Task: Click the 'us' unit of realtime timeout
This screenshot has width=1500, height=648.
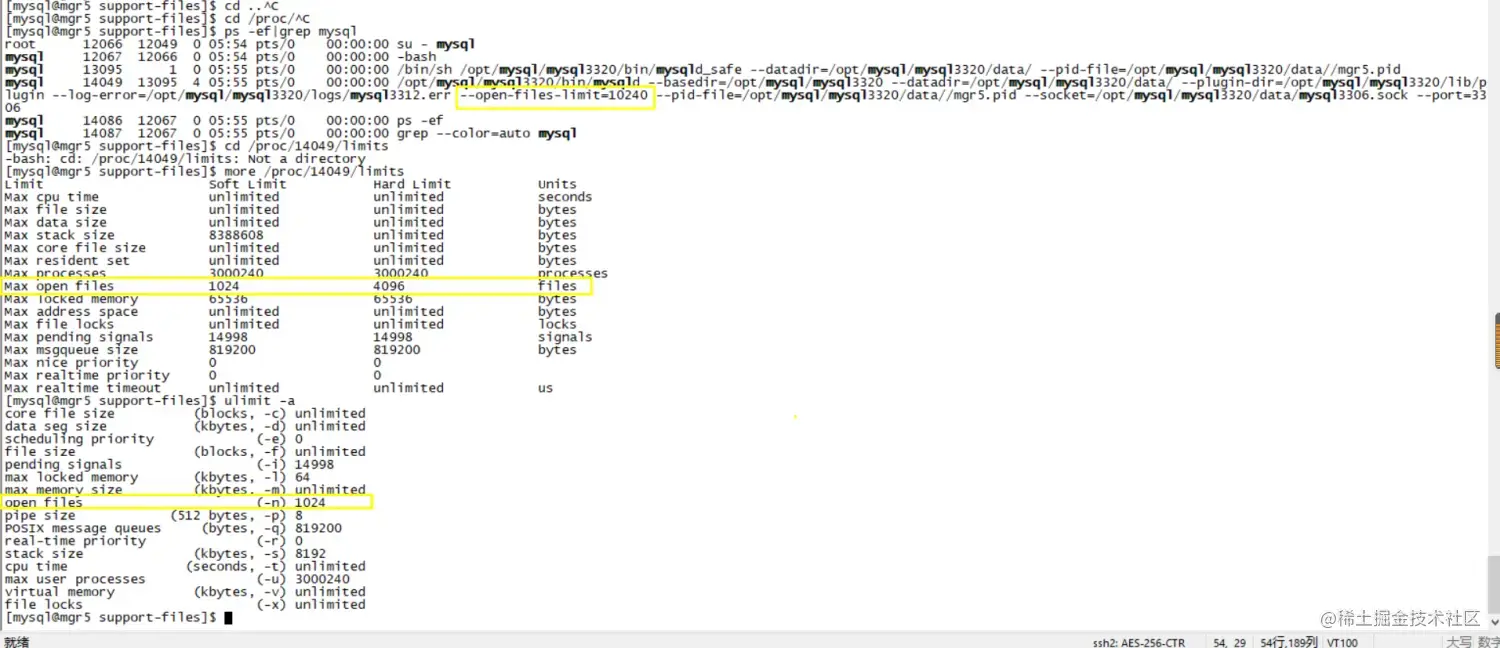Action: [x=545, y=388]
